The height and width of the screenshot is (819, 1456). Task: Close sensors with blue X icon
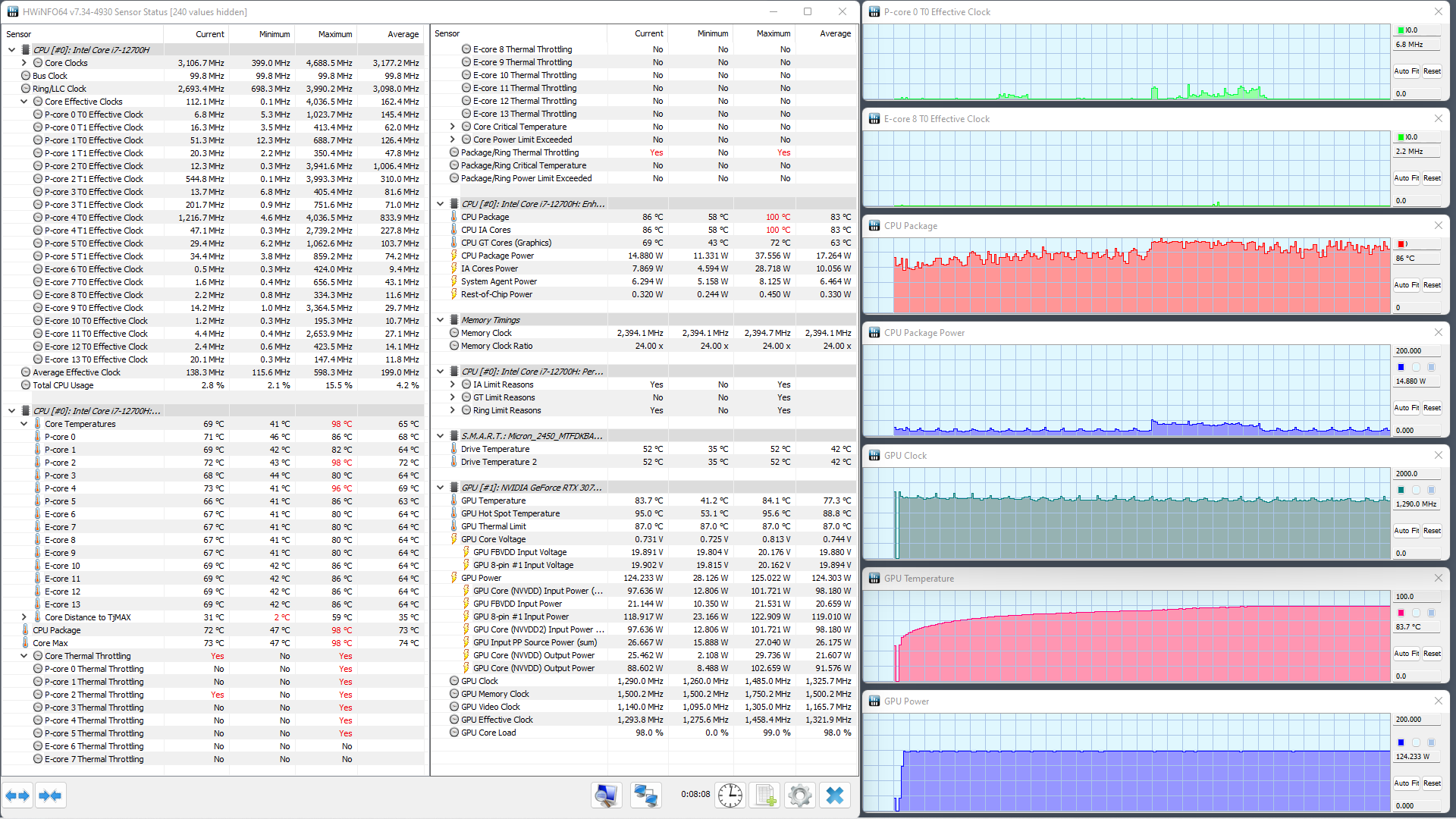pos(834,795)
